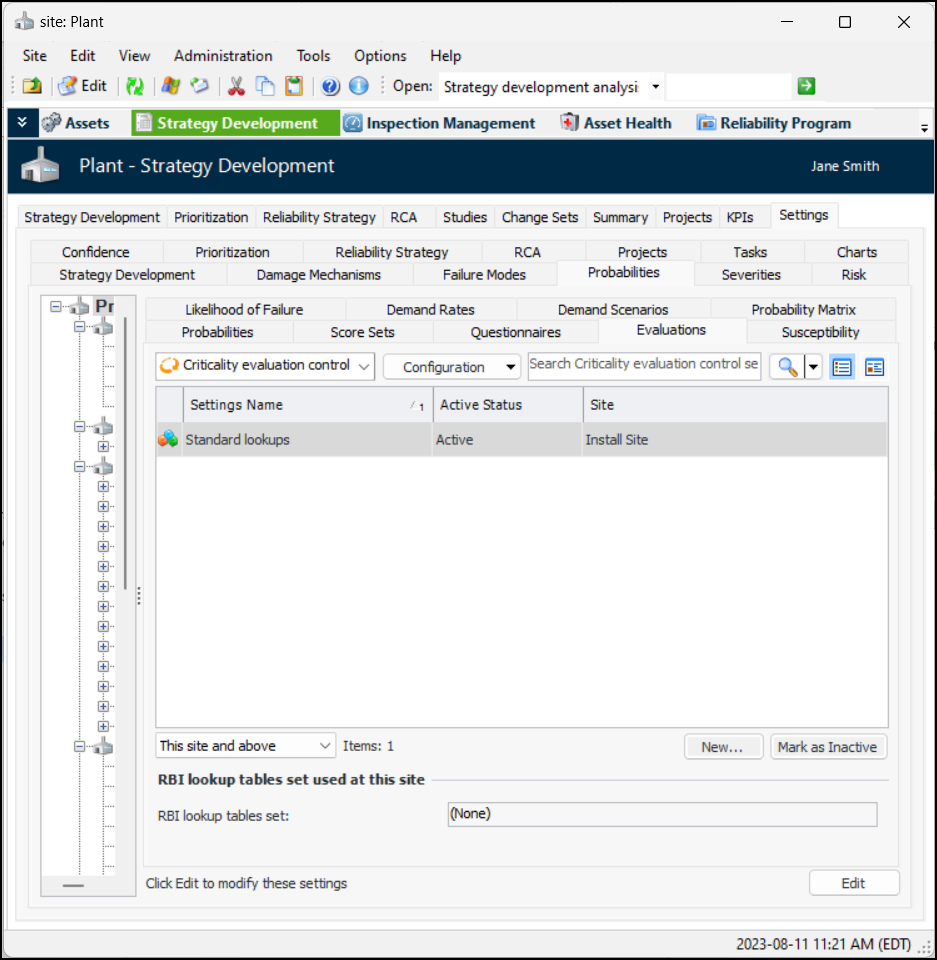Click the RBI lookup tables set field
The width and height of the screenshot is (937, 960).
(662, 814)
